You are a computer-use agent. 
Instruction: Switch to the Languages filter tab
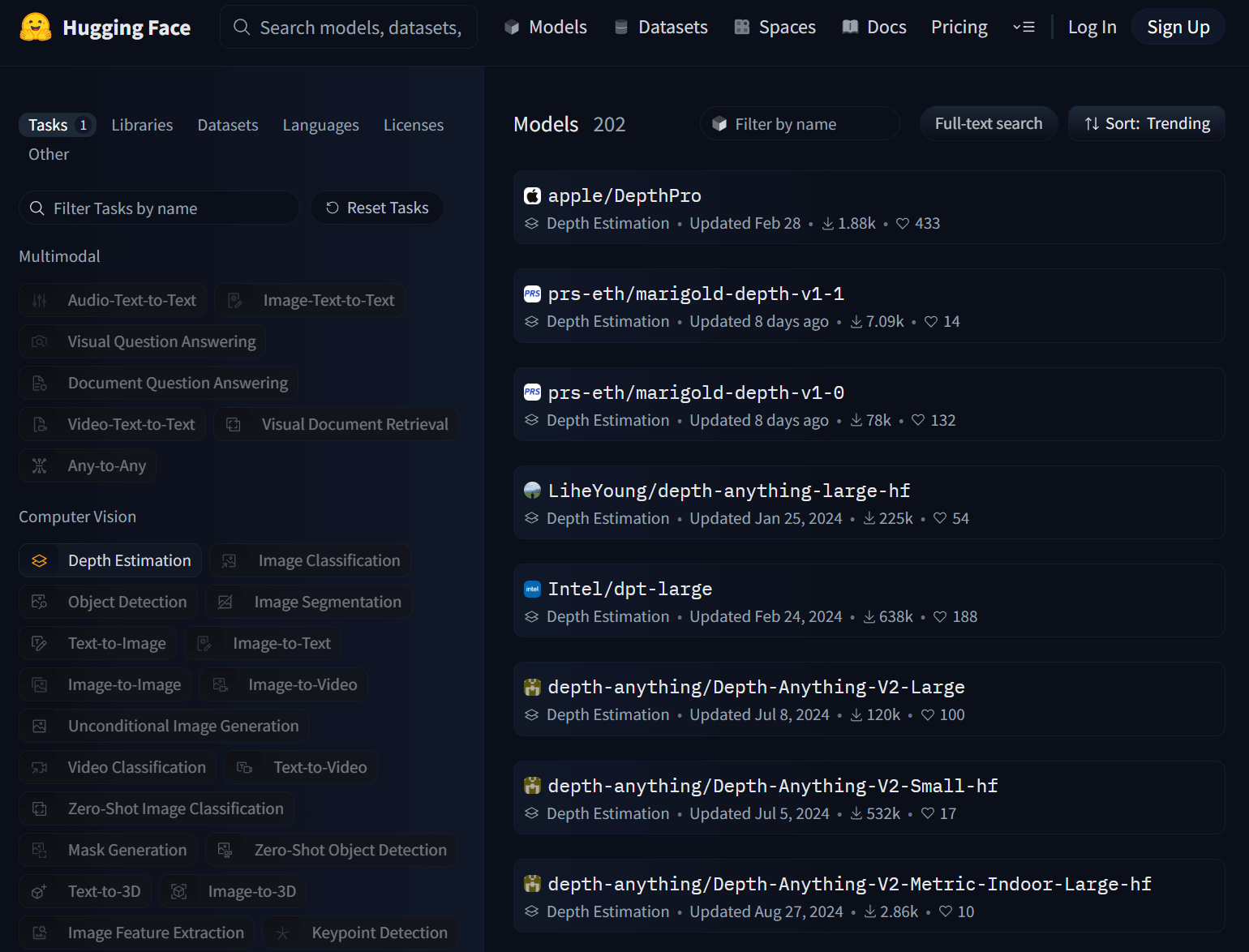[x=320, y=125]
